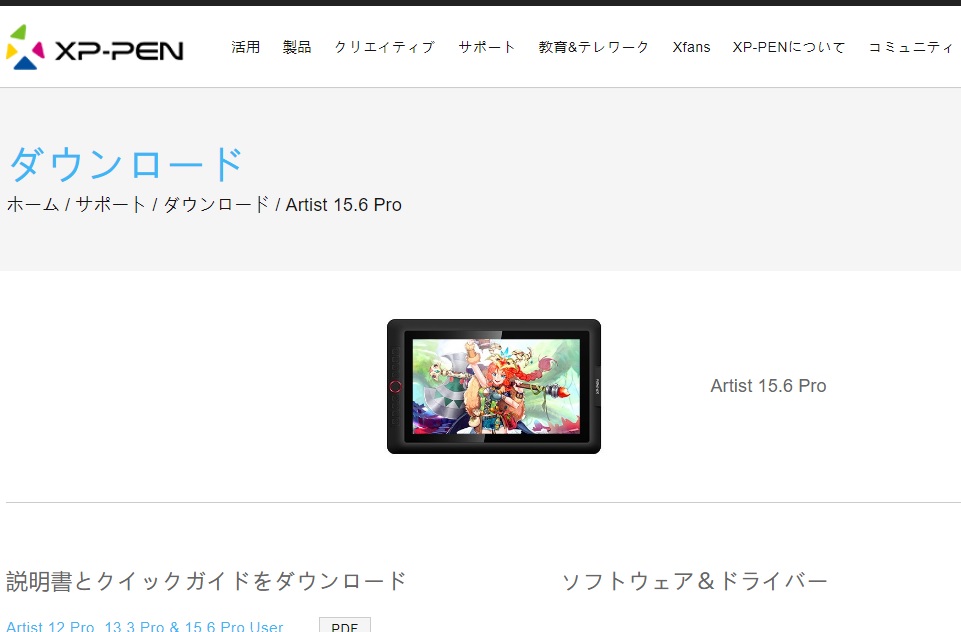Click the ダウンロード page heading

pos(126,164)
